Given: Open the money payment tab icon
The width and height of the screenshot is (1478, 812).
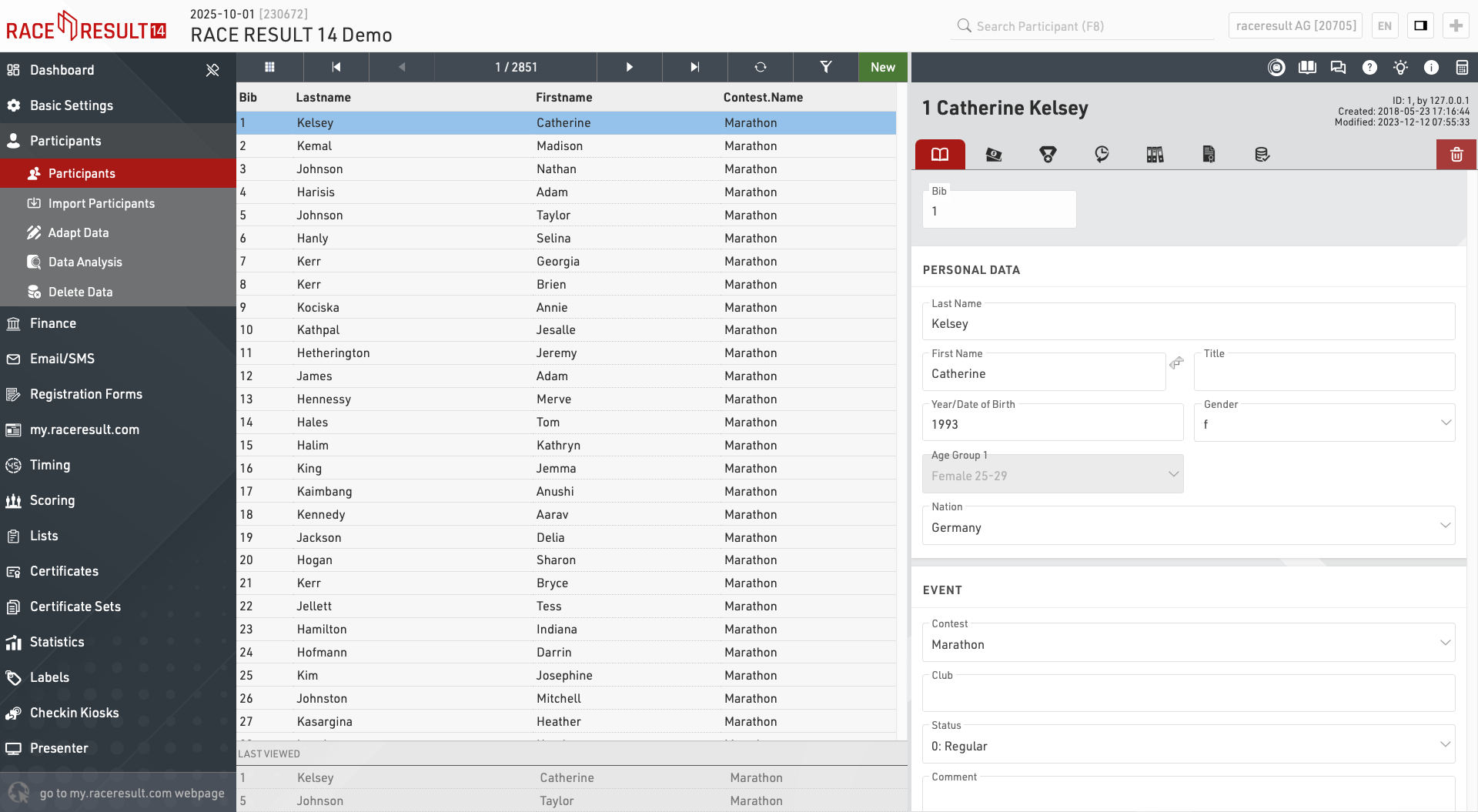Looking at the screenshot, I should pyautogui.click(x=993, y=155).
